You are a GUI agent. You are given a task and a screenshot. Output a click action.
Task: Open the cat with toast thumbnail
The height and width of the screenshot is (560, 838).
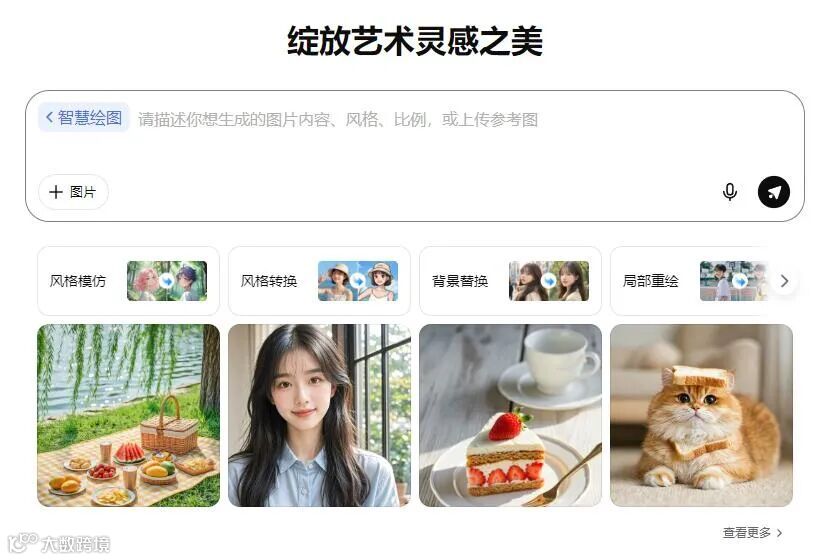(701, 415)
